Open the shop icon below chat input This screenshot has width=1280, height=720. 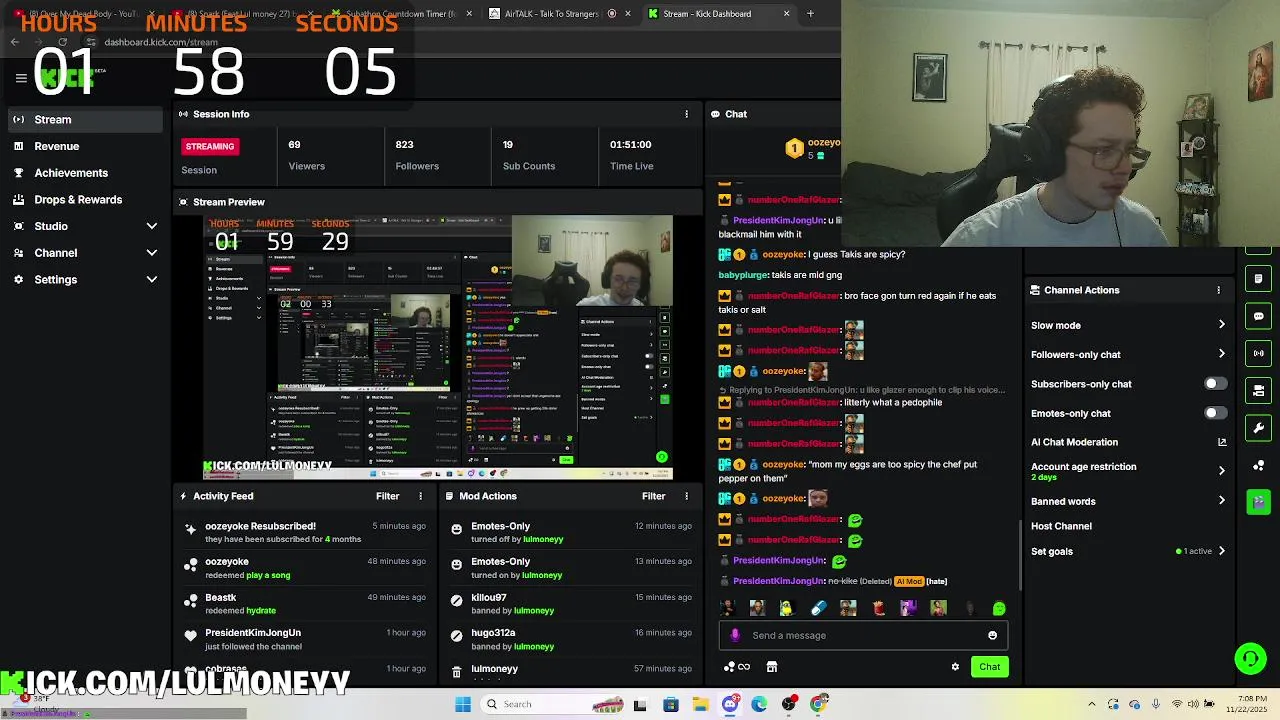[772, 667]
